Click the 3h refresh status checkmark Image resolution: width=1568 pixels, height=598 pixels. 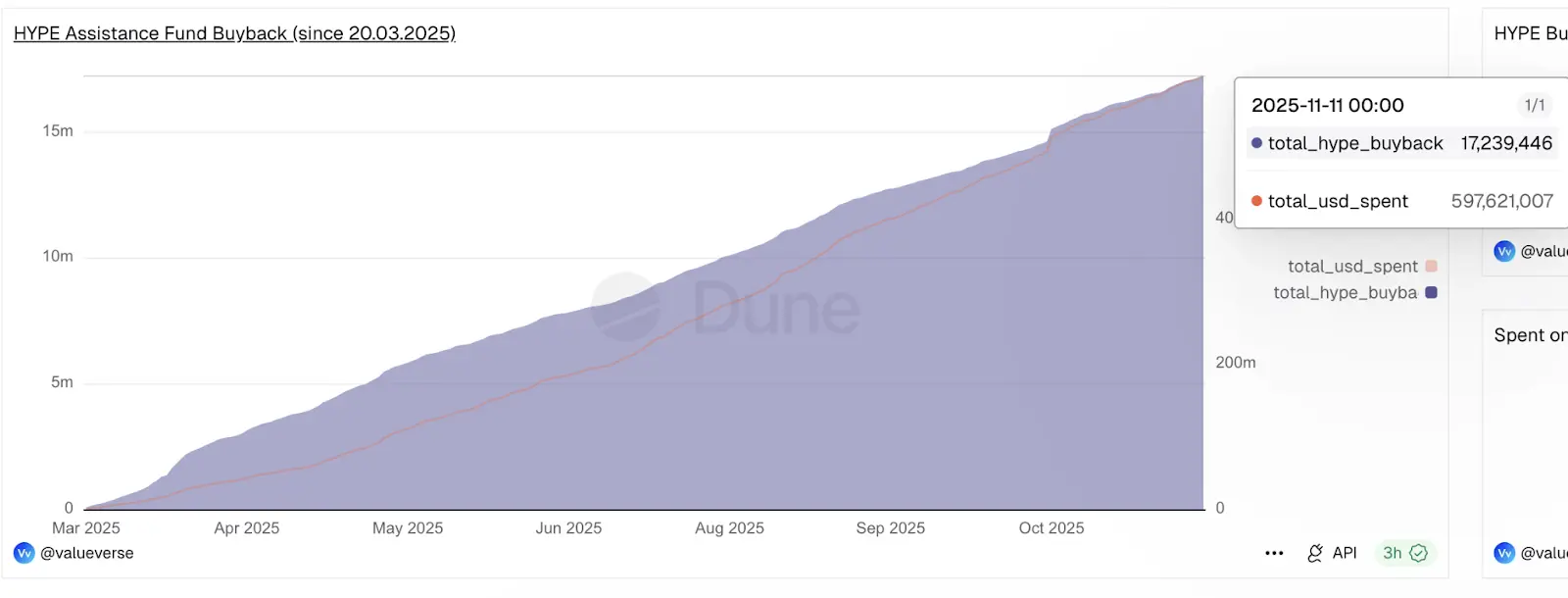1418,554
